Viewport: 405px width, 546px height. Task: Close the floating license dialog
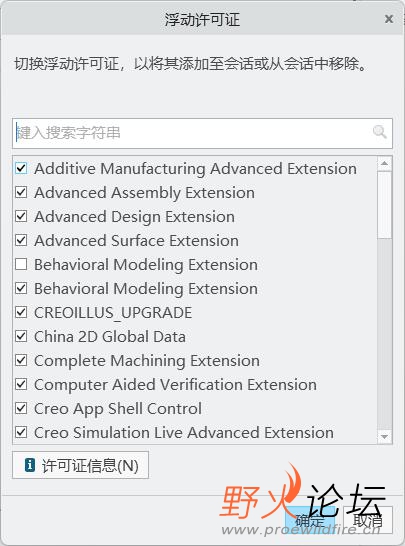pyautogui.click(x=389, y=19)
